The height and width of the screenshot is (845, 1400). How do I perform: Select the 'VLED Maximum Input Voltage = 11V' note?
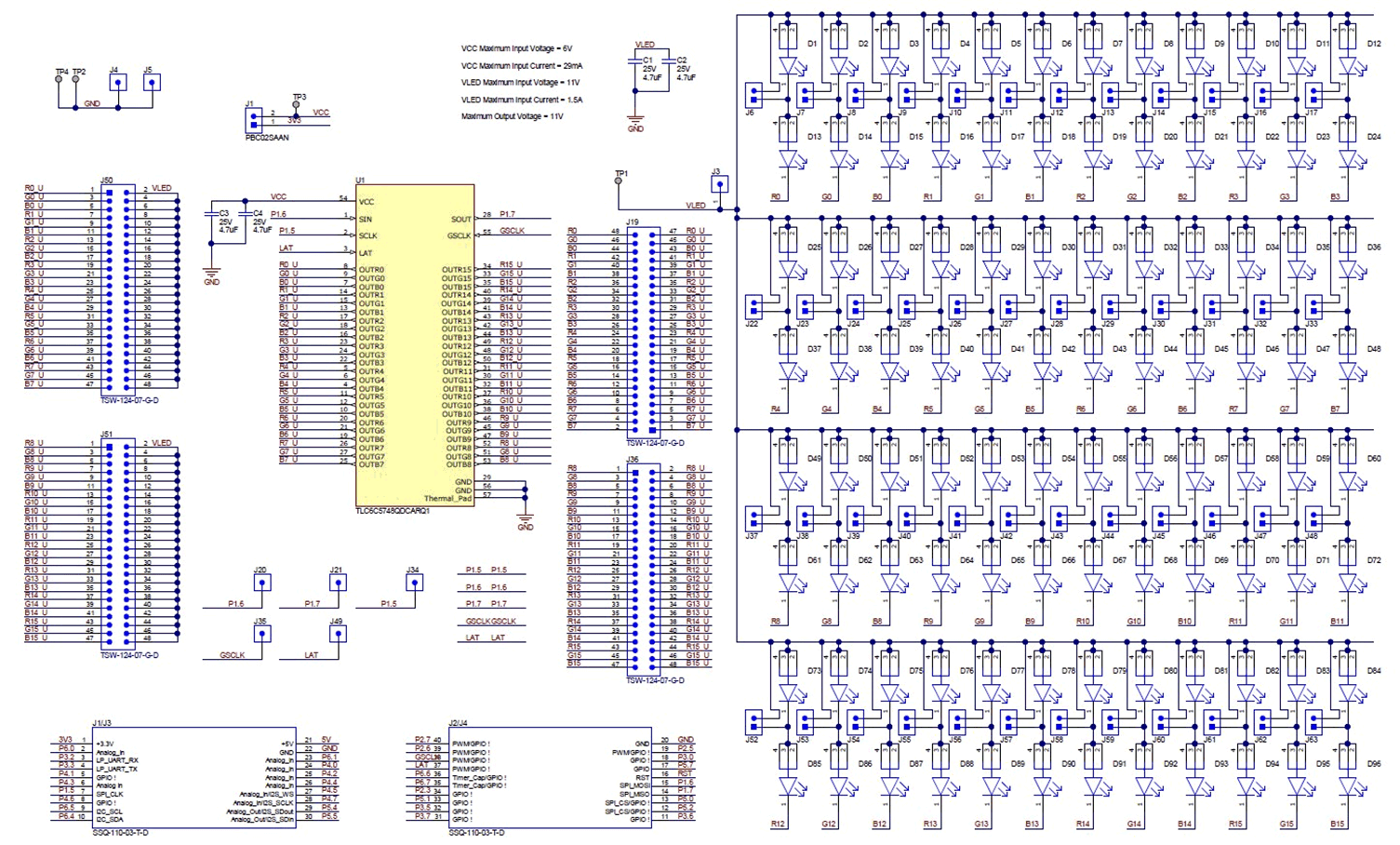click(x=520, y=83)
